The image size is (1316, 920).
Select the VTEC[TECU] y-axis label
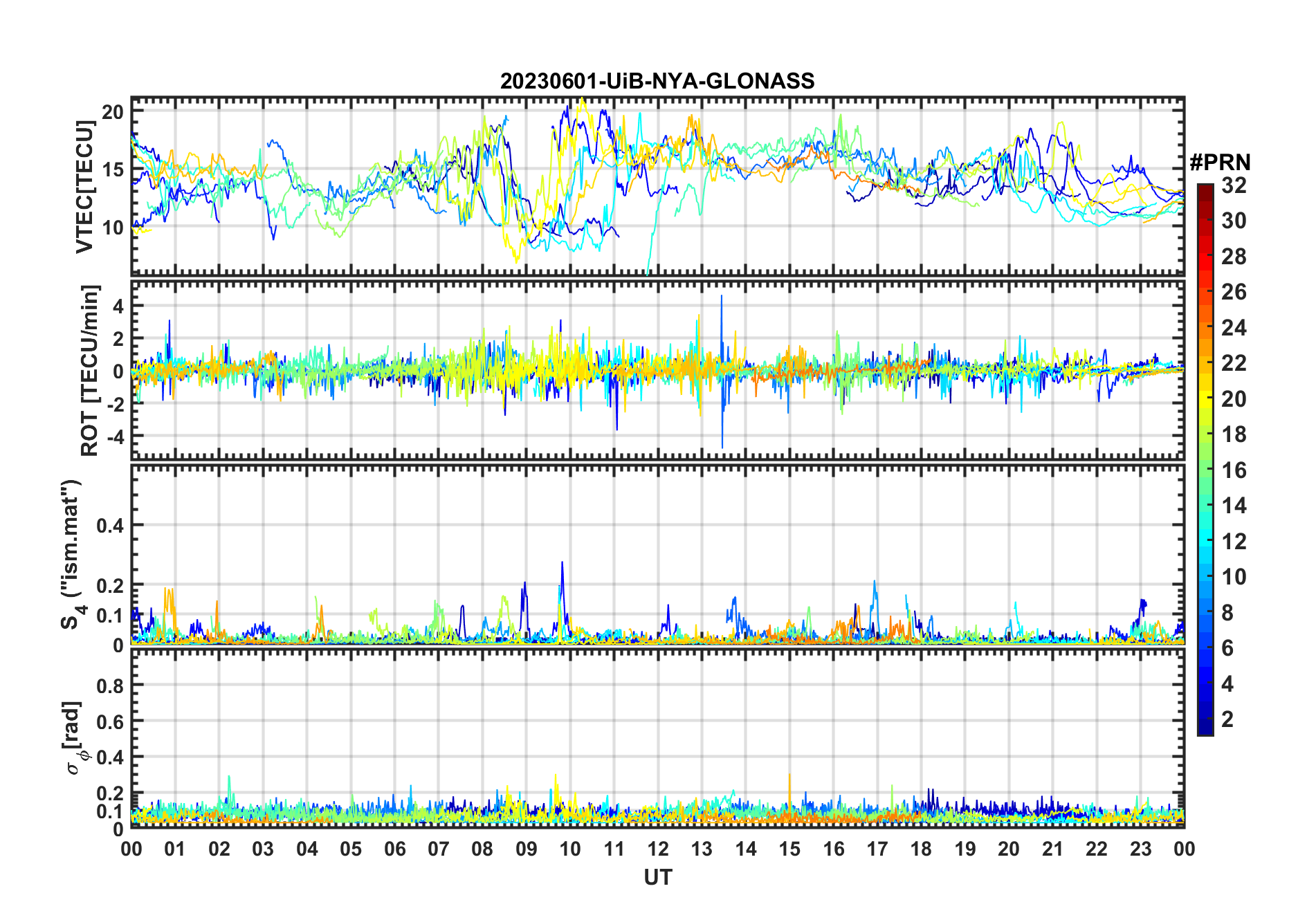[84, 187]
